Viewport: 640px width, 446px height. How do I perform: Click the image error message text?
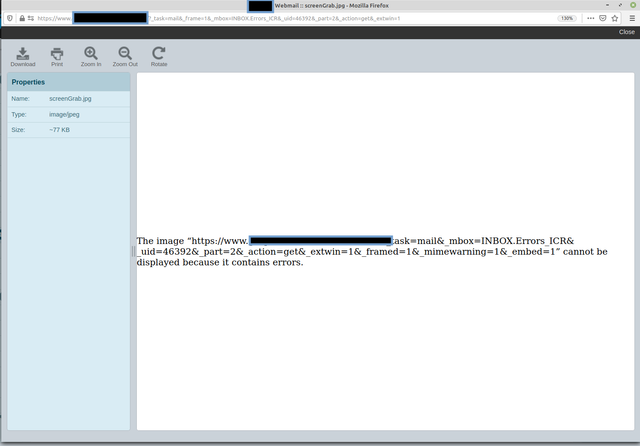click(x=372, y=251)
